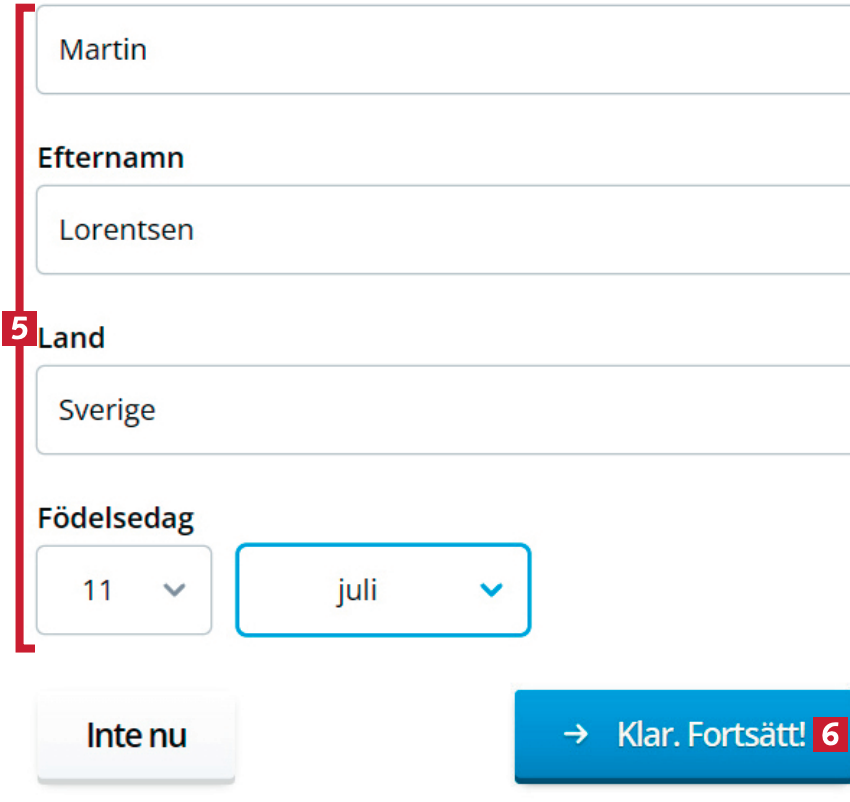850x802 pixels.
Task: Click the blue chevron beside juli
Action: (490, 590)
